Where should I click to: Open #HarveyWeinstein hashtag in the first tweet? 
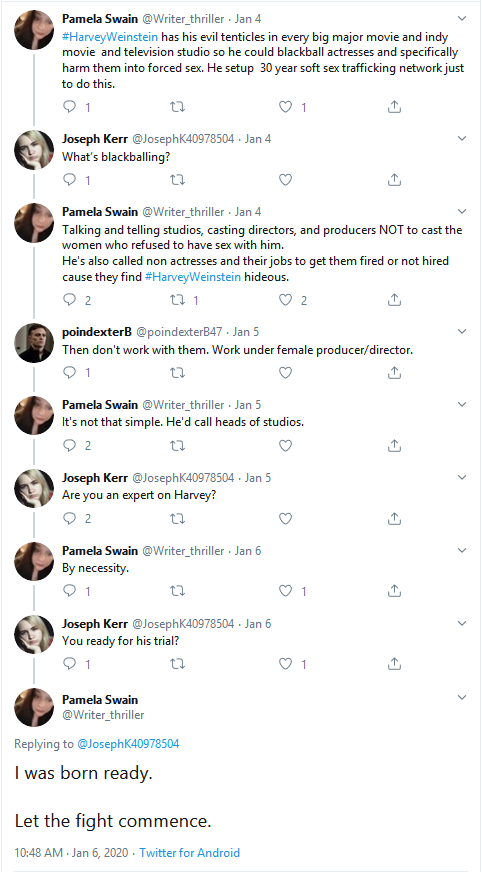pos(110,37)
